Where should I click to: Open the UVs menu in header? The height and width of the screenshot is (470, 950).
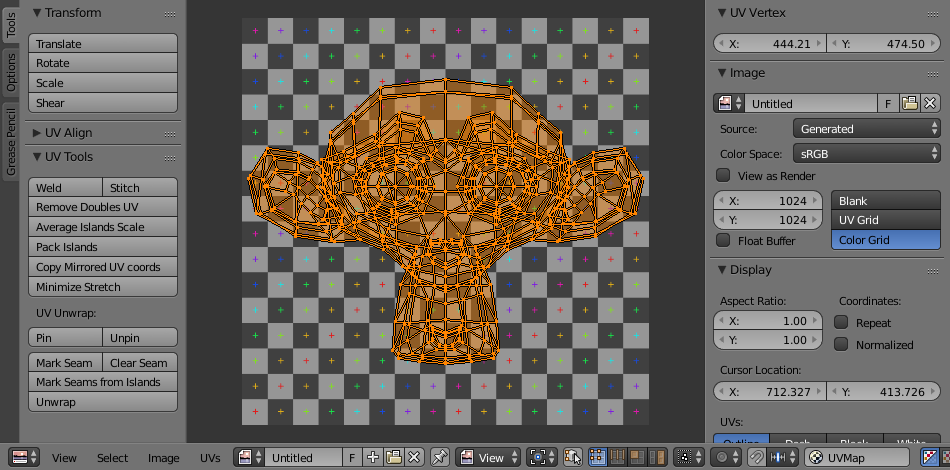click(210, 457)
